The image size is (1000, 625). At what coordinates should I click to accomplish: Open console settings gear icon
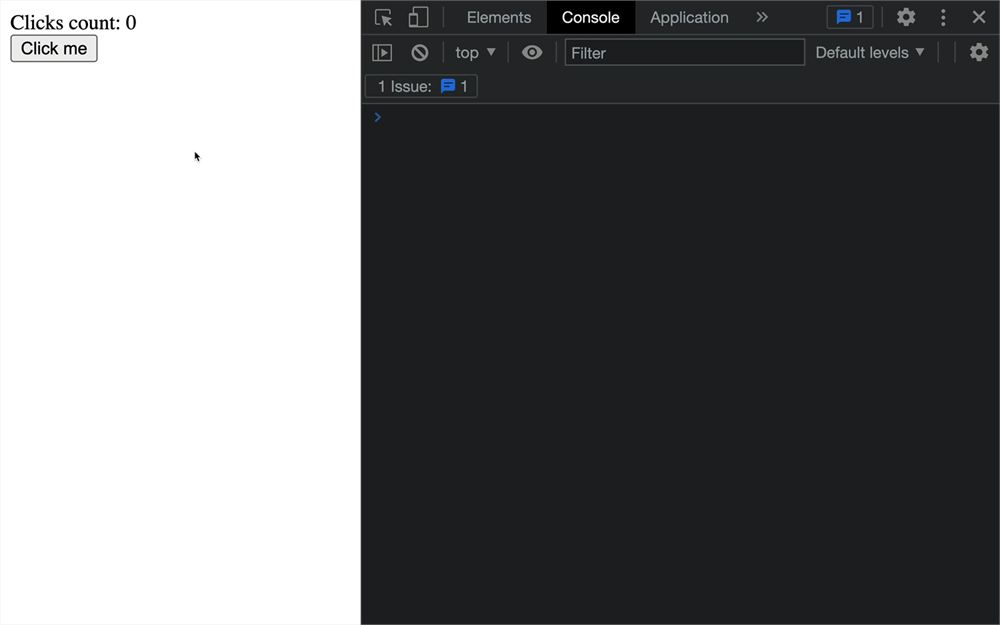point(978,52)
